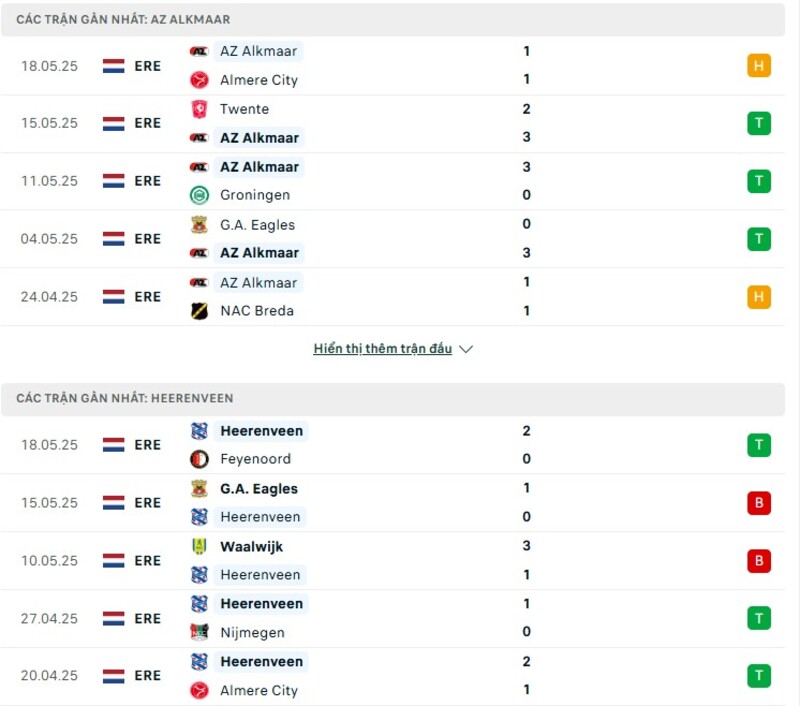
Task: Open the Feyenoord team crest
Action: [200, 459]
